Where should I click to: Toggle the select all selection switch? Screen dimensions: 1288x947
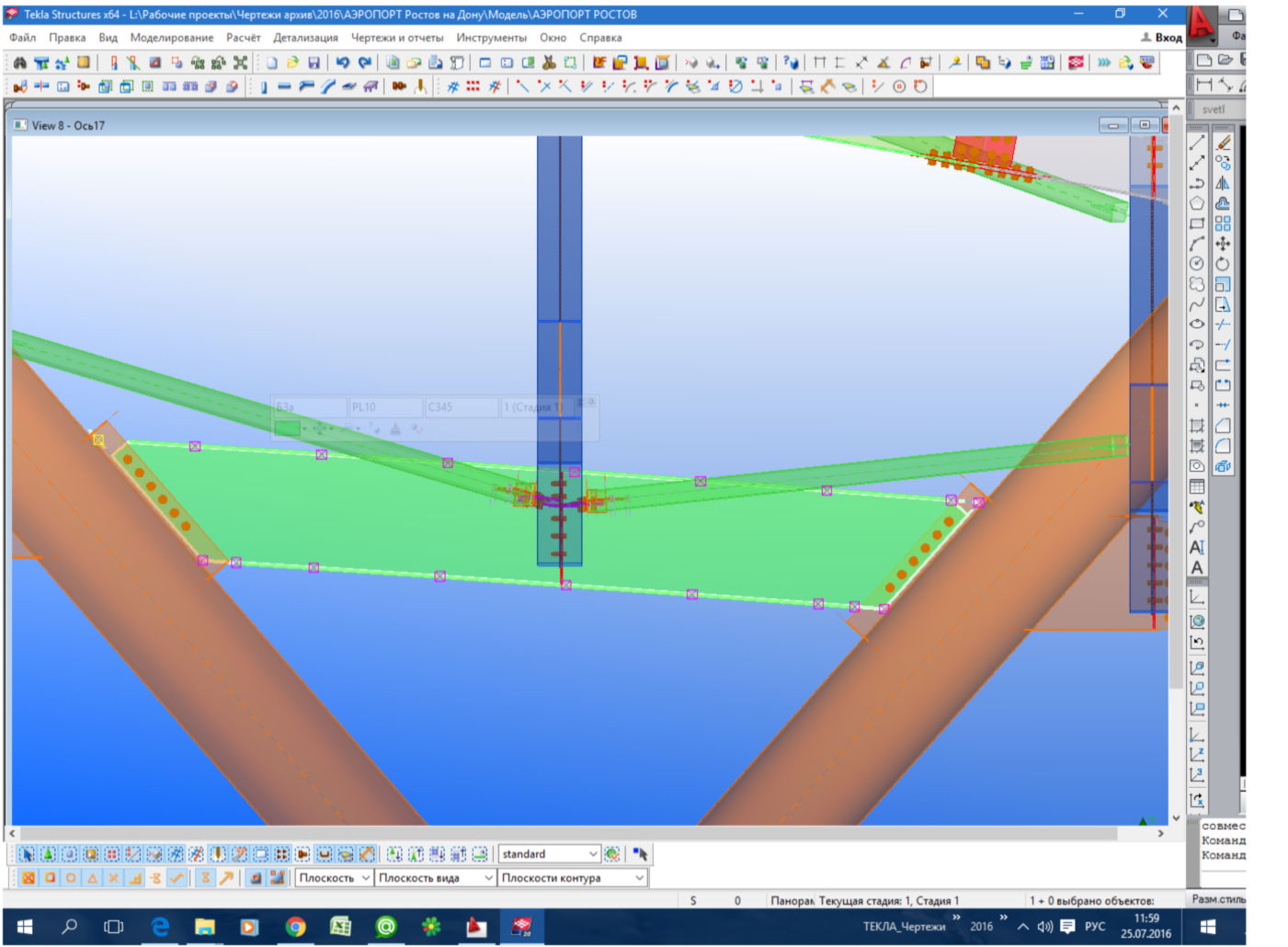27,854
